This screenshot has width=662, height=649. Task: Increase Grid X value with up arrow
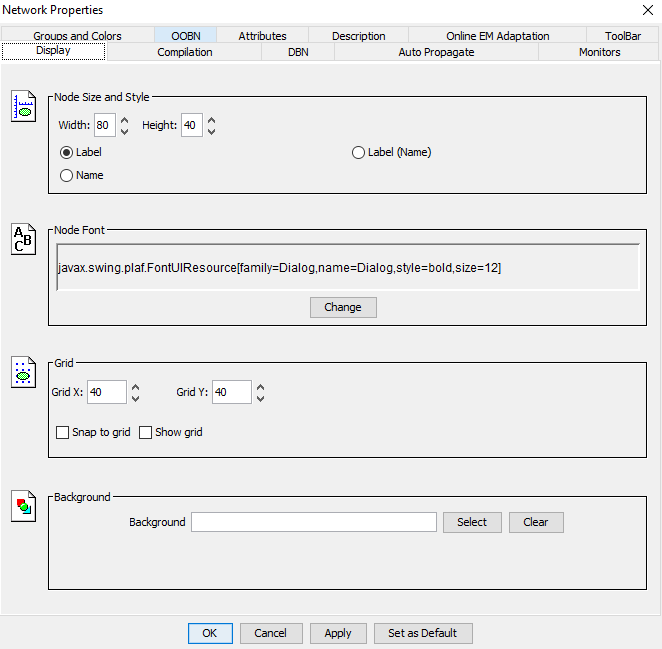pos(136,387)
